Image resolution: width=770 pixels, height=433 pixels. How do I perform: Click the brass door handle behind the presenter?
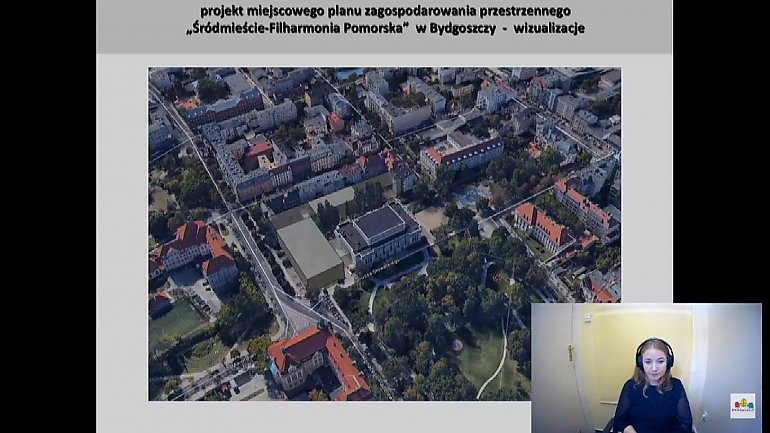570,352
